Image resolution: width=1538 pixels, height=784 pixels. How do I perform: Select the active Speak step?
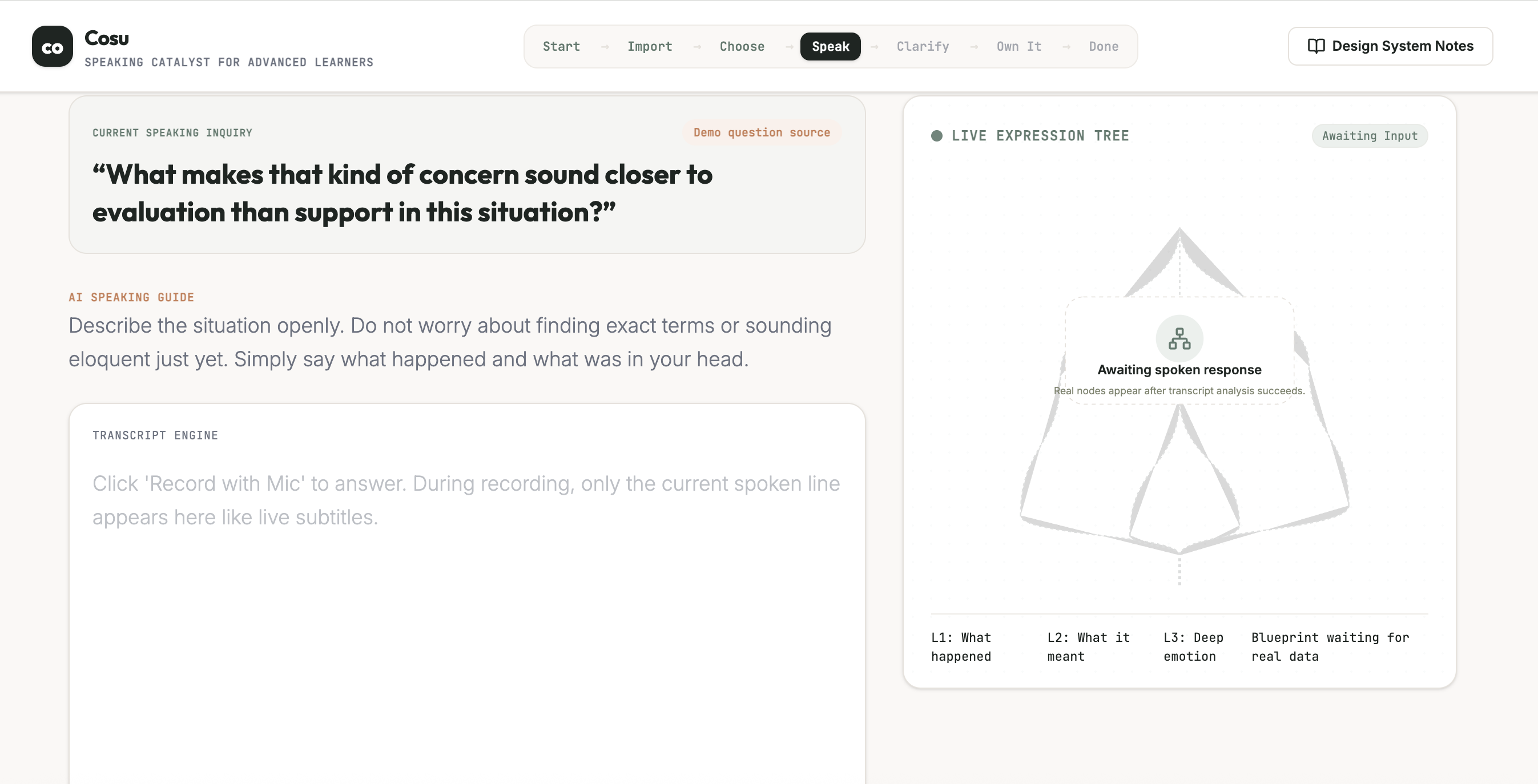pos(830,47)
